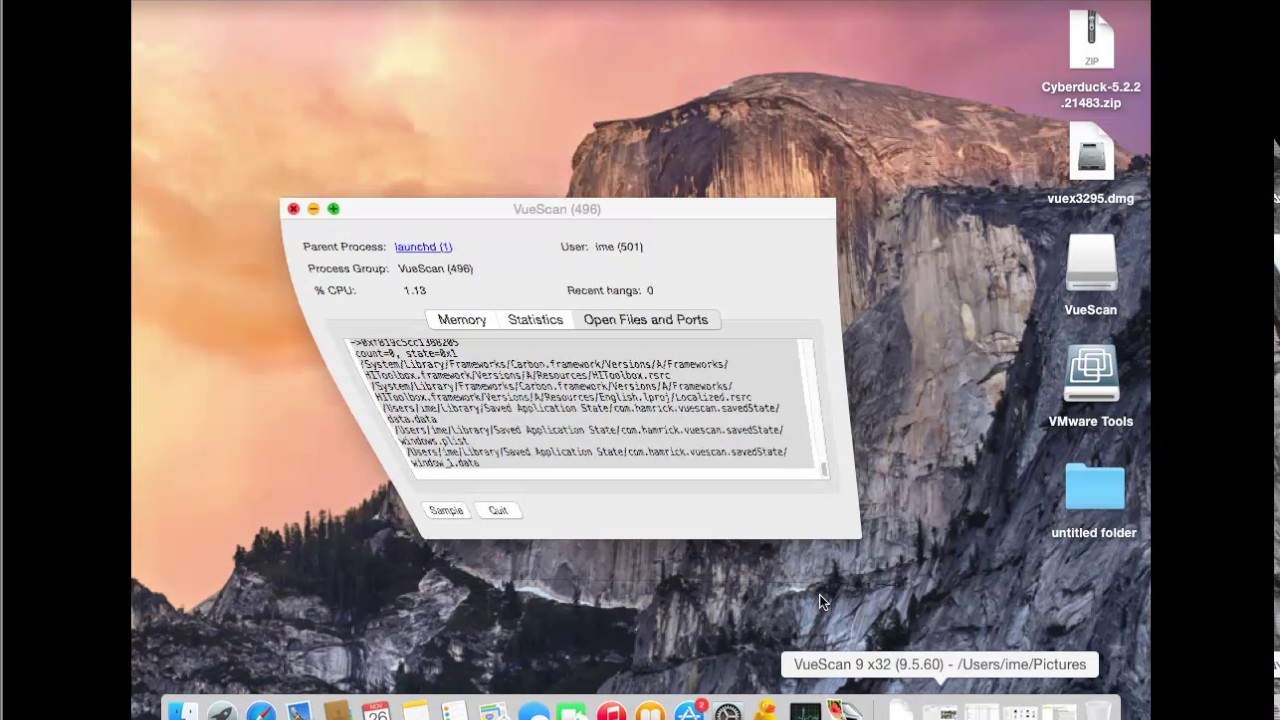Click the % CPU value 1.13
1280x720 pixels.
click(414, 291)
